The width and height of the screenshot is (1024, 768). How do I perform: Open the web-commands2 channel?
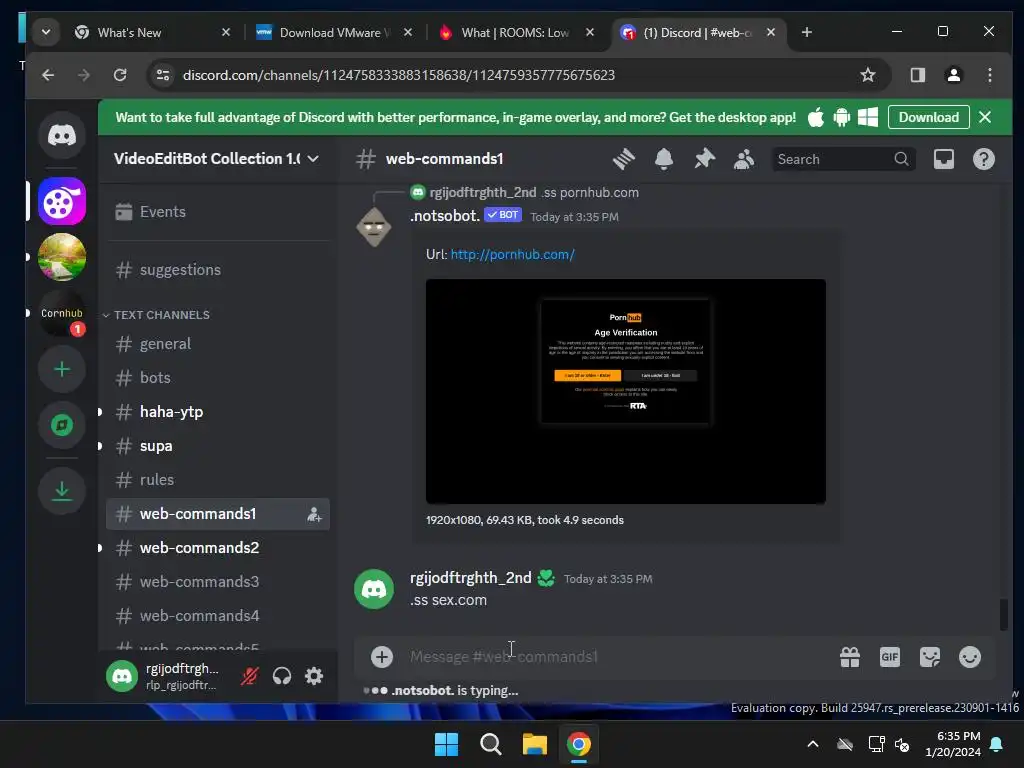click(x=218, y=547)
